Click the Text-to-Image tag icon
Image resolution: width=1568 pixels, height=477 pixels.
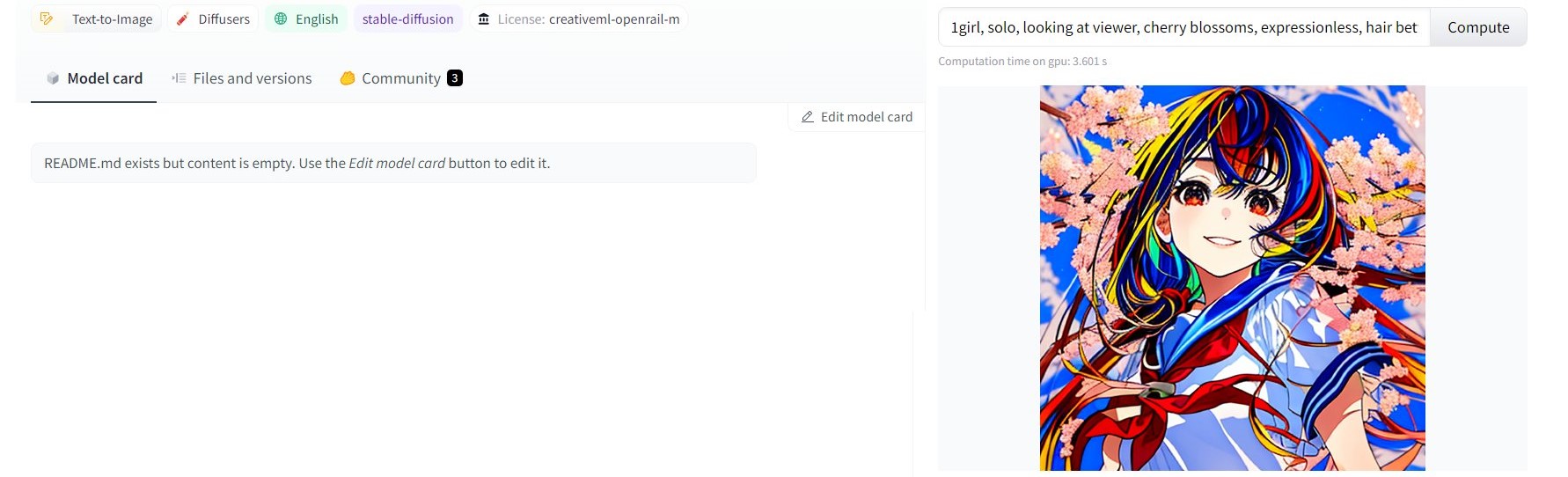47,18
